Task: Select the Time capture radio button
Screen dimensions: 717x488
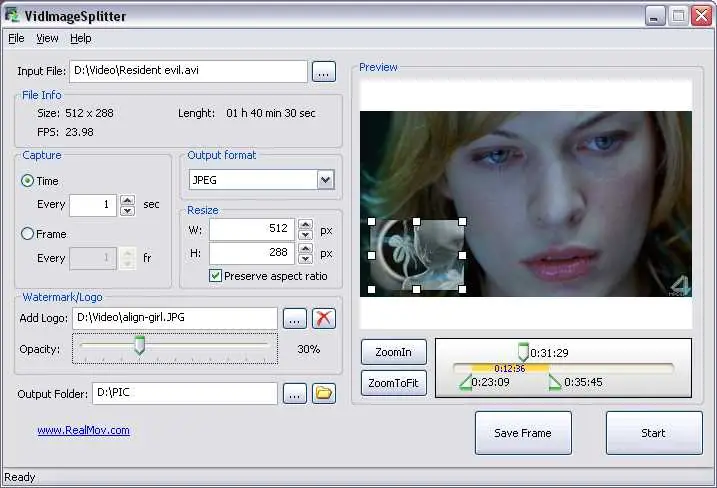Action: pyautogui.click(x=27, y=181)
